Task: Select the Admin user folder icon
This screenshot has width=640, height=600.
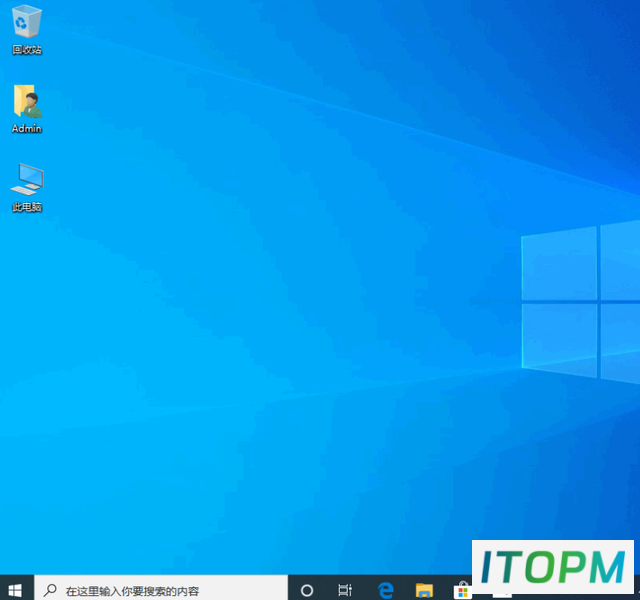Action: click(x=27, y=109)
